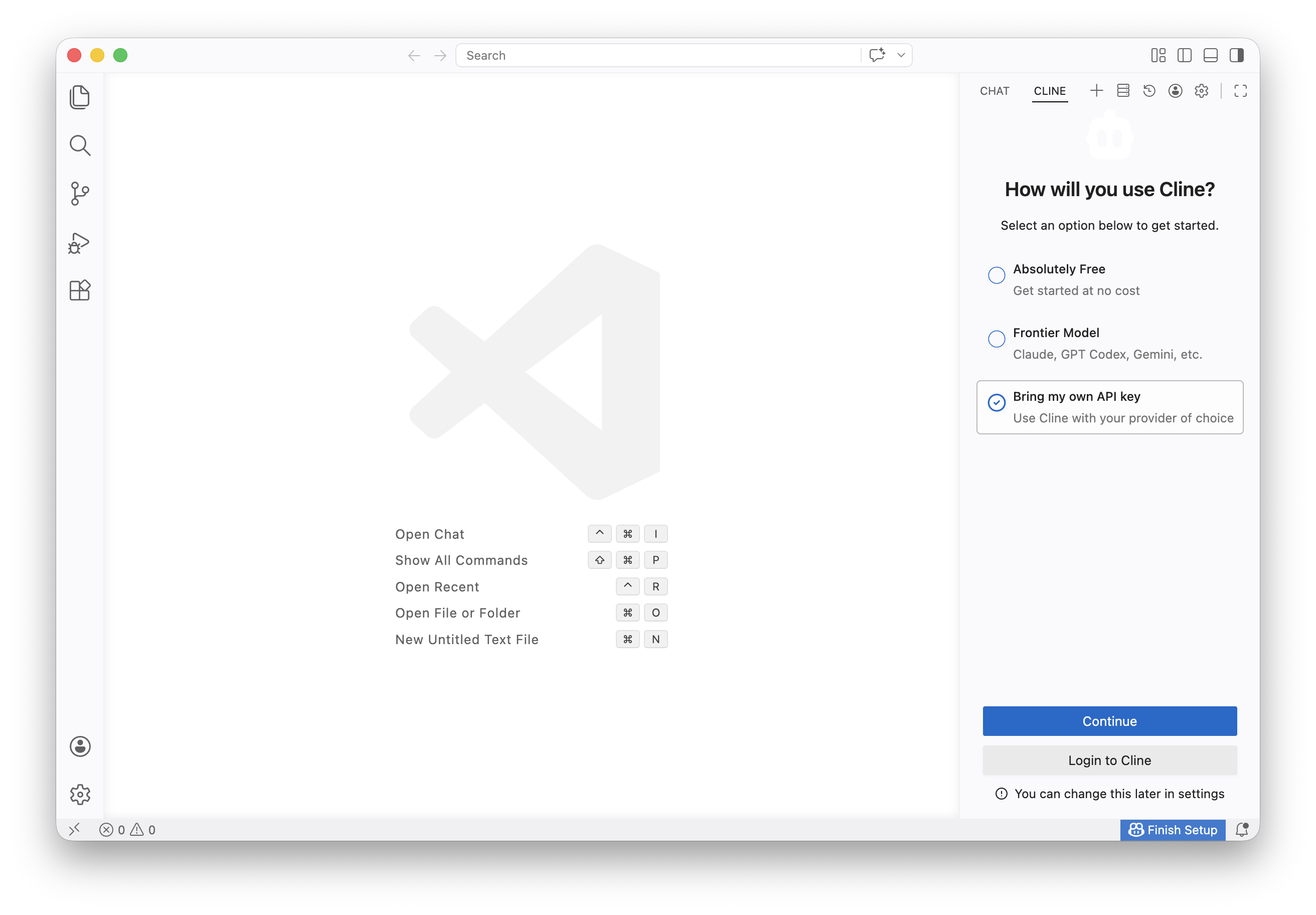1316x915 pixels.
Task: Open the Explorer view in activity bar
Action: [80, 97]
